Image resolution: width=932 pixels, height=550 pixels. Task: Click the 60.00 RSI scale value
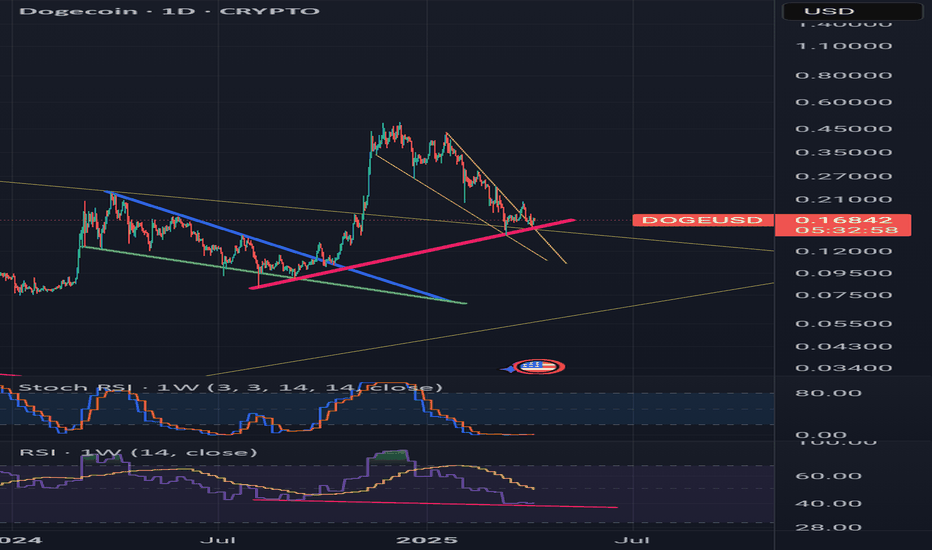[x=829, y=476]
